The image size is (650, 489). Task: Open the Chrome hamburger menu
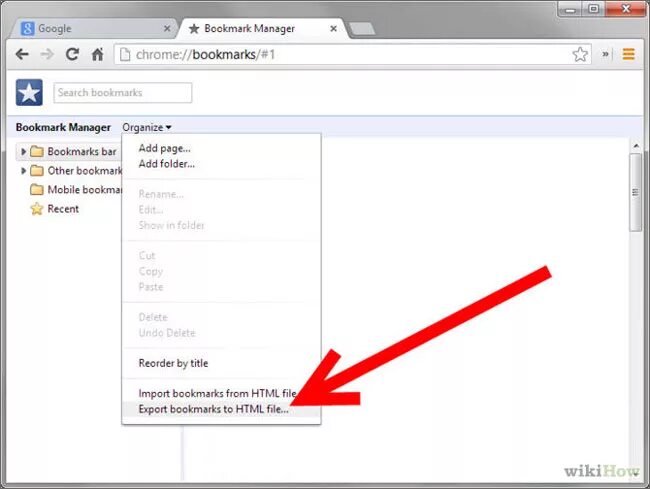(x=628, y=54)
